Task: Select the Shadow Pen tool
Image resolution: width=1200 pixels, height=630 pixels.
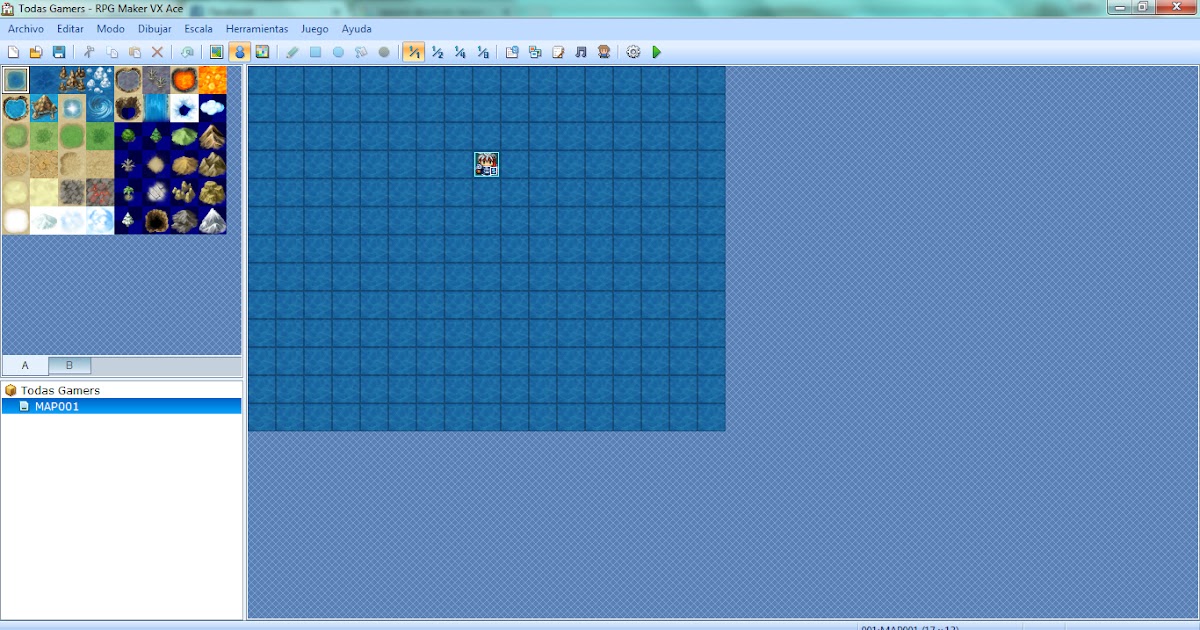Action: tap(384, 52)
